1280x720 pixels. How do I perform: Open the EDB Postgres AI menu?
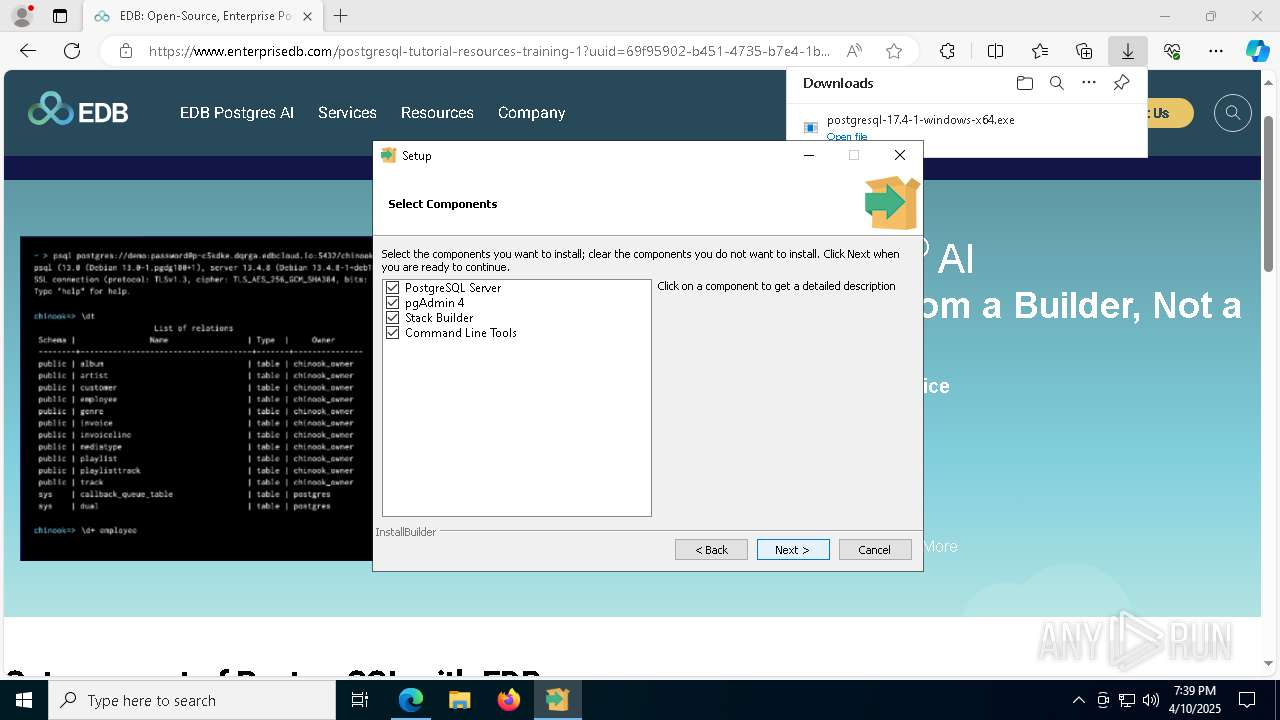(x=237, y=113)
